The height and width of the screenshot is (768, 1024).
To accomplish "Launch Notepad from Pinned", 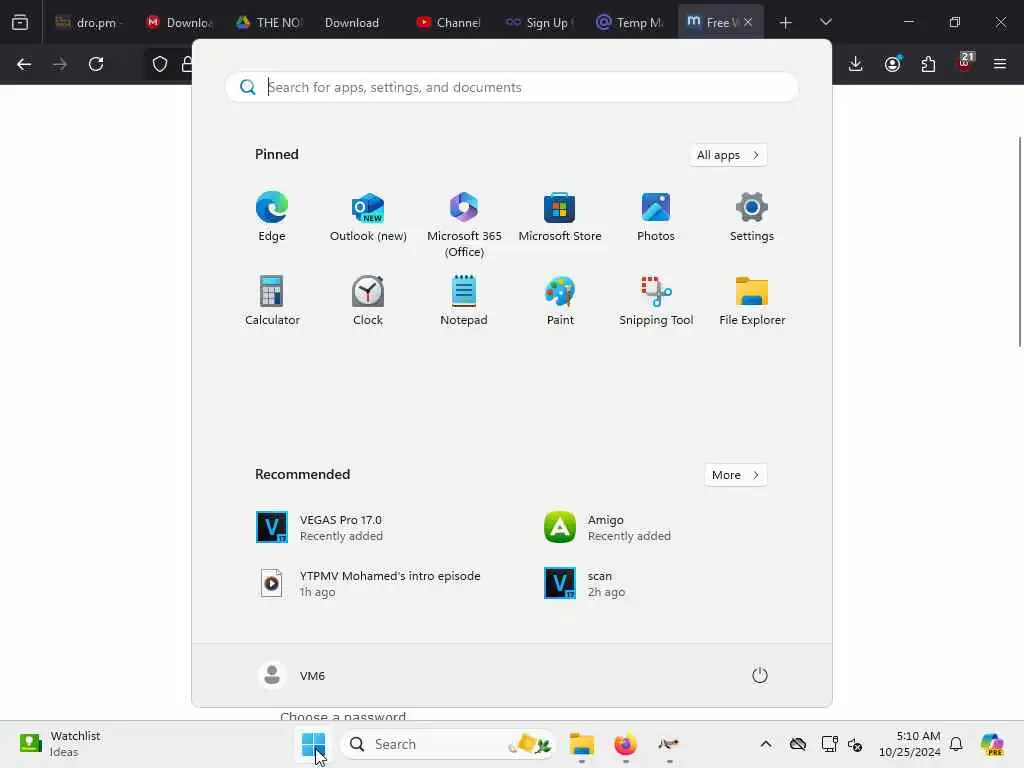I will point(464,300).
